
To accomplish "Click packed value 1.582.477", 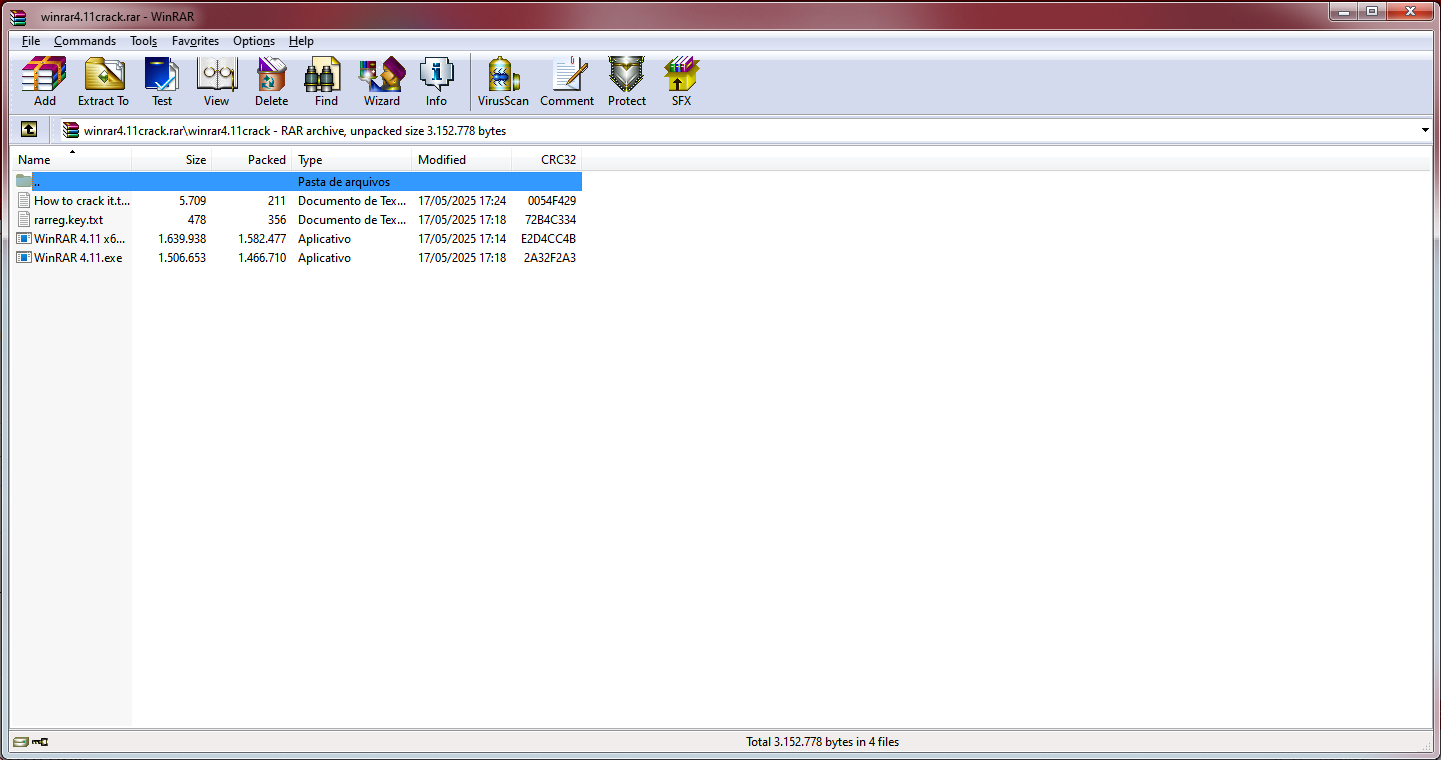I will click(262, 238).
